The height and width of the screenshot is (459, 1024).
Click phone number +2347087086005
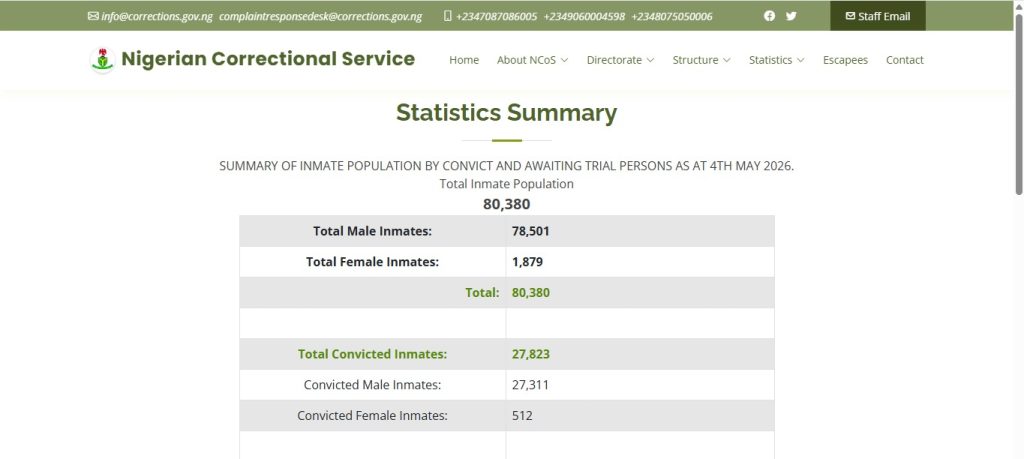[497, 16]
